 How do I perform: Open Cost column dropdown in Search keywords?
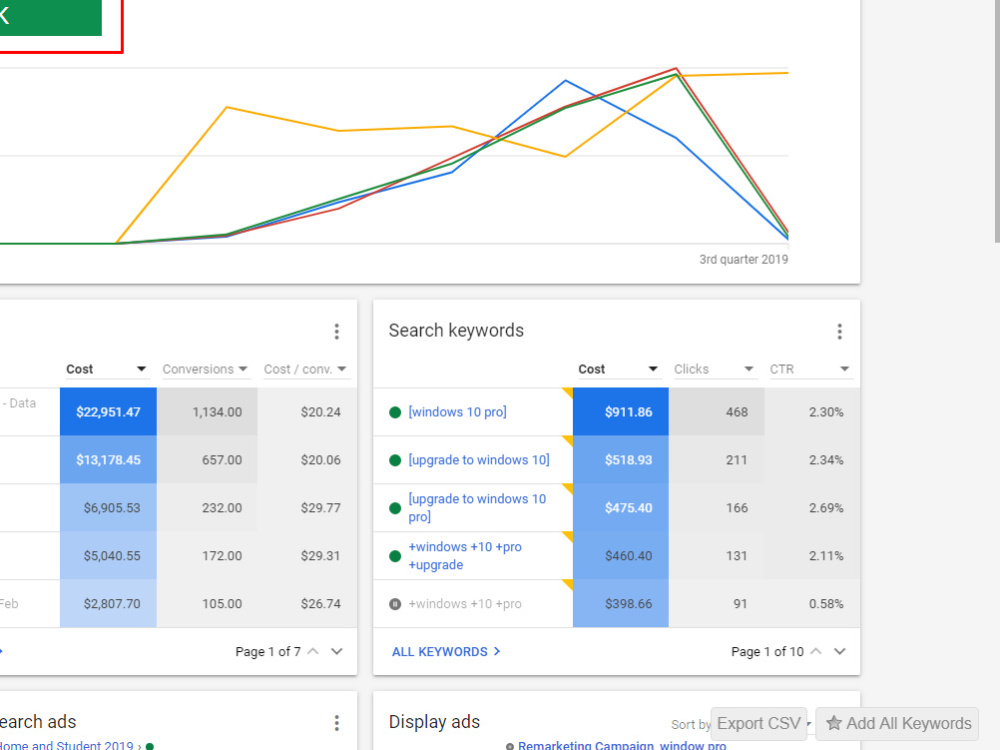tap(652, 369)
